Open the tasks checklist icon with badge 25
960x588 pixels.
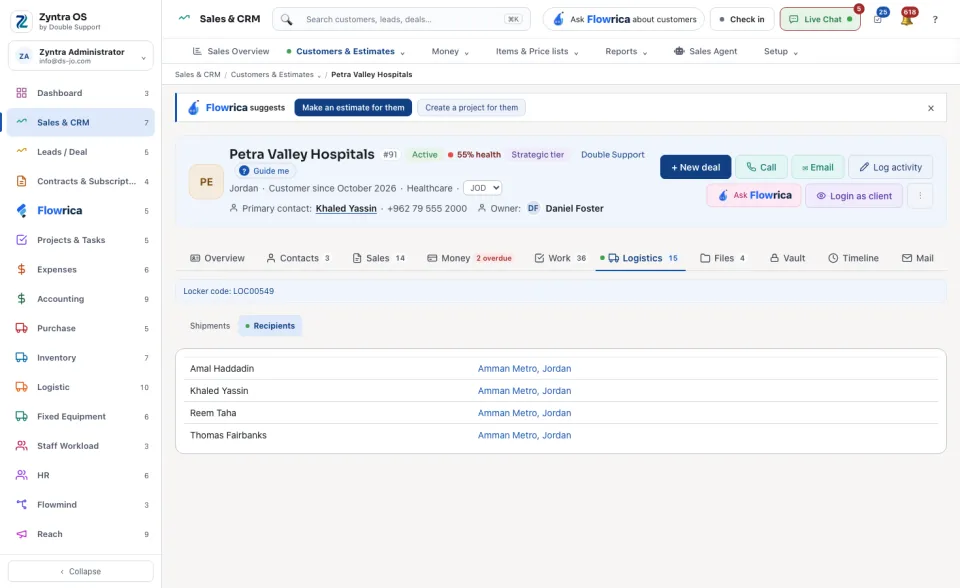[878, 20]
